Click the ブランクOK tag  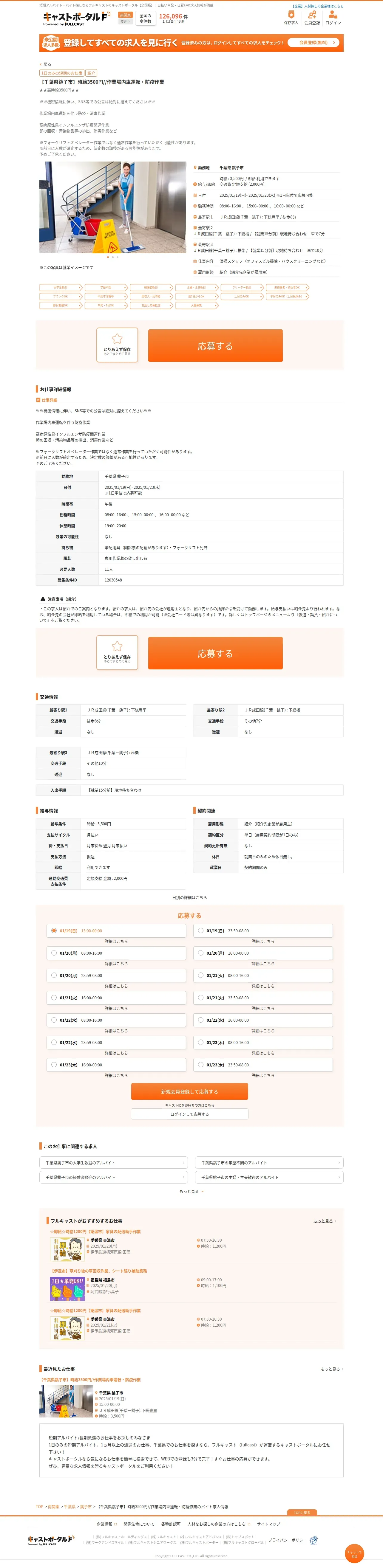(60, 297)
